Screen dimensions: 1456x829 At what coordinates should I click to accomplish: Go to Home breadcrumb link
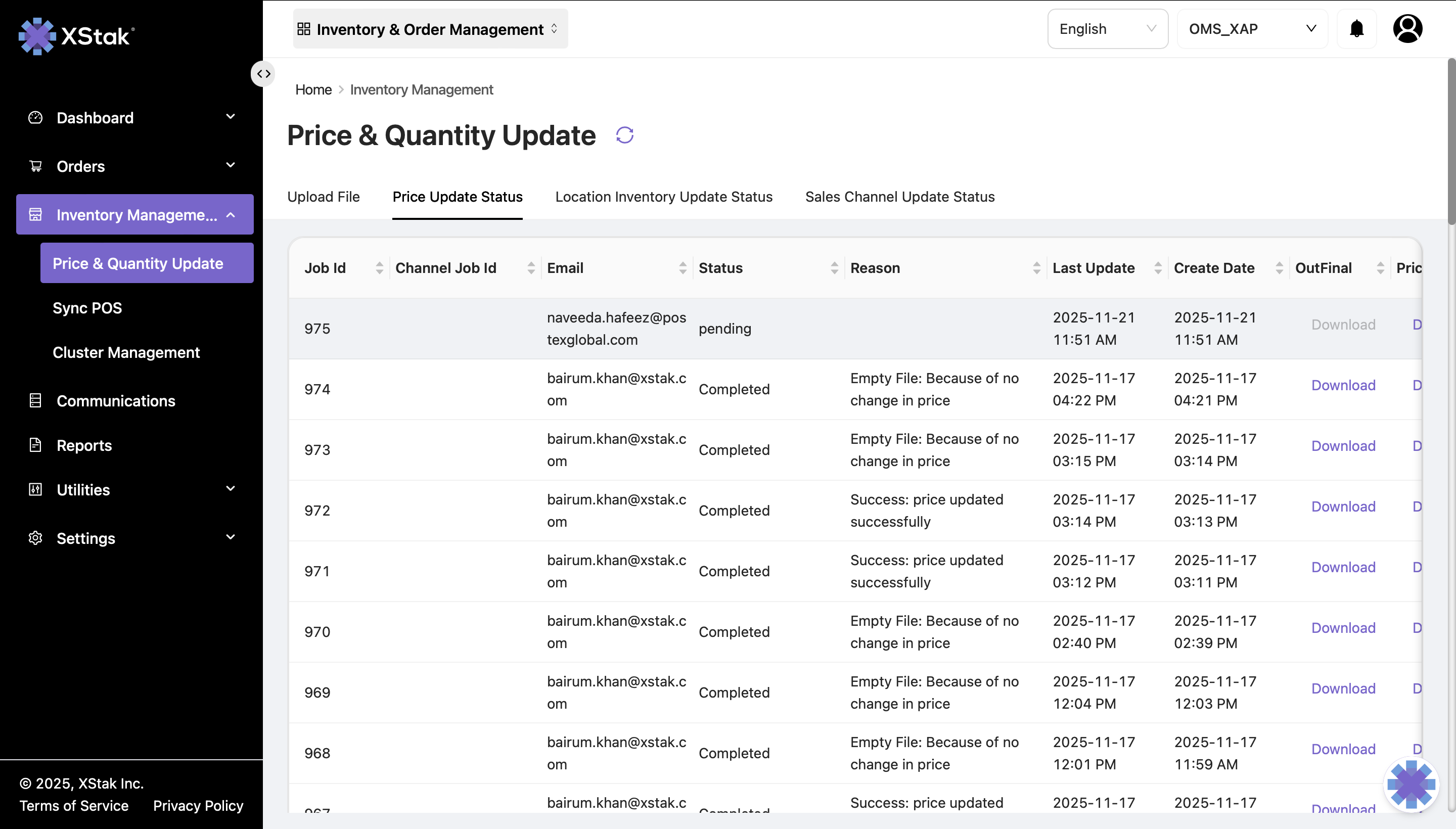pos(313,89)
